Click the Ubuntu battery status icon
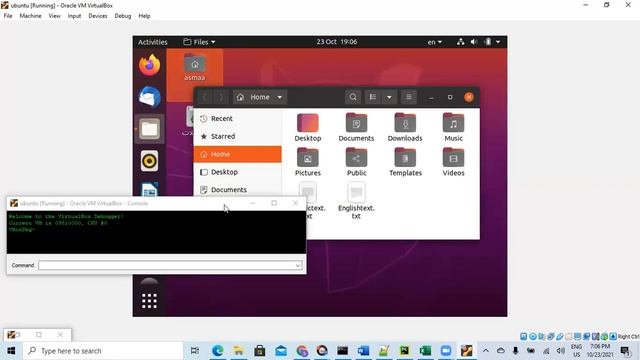 pyautogui.click(x=487, y=42)
